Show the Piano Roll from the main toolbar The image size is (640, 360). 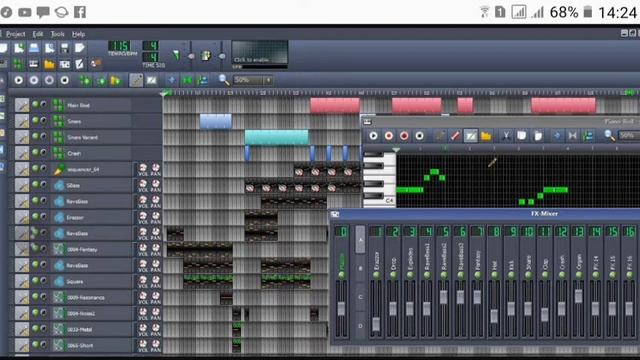(x=34, y=64)
